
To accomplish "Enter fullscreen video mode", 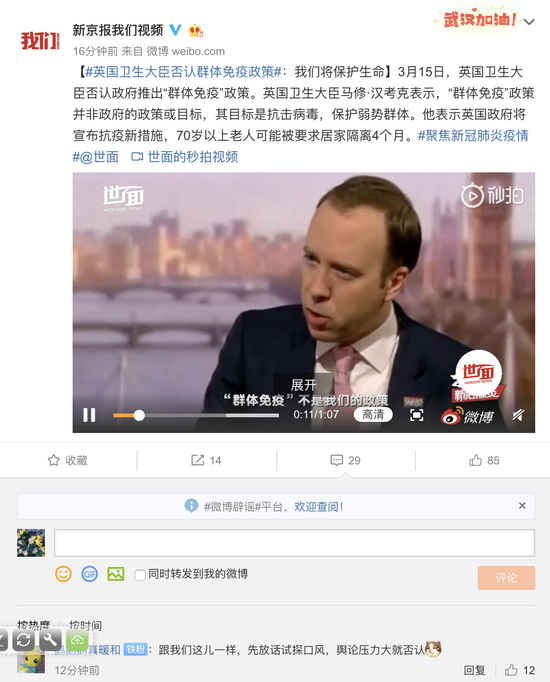I will (417, 415).
